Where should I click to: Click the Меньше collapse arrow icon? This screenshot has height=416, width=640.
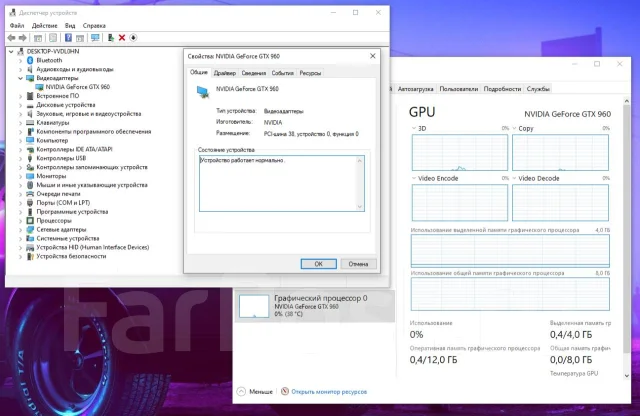pos(241,392)
